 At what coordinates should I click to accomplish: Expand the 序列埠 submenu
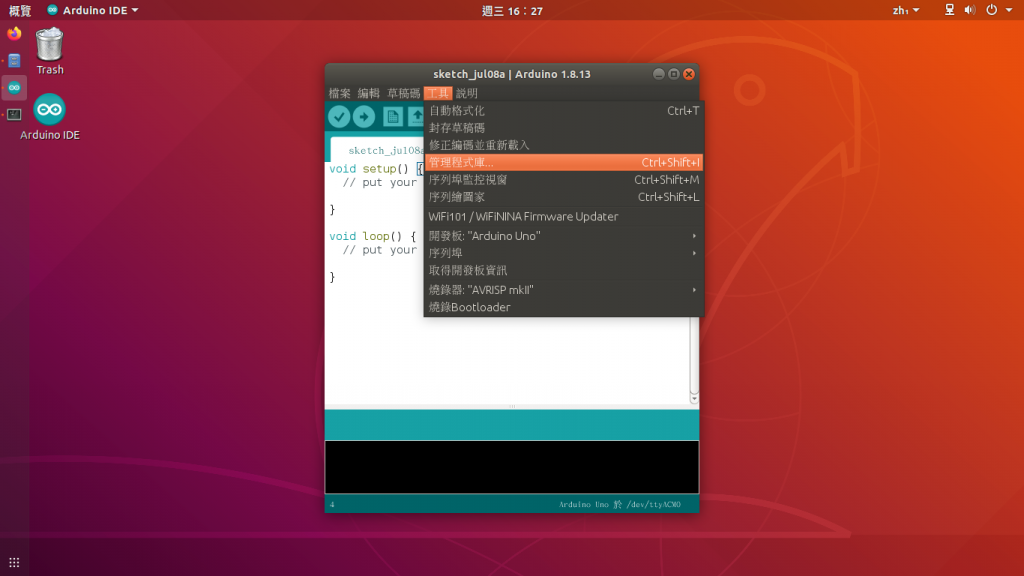click(564, 253)
